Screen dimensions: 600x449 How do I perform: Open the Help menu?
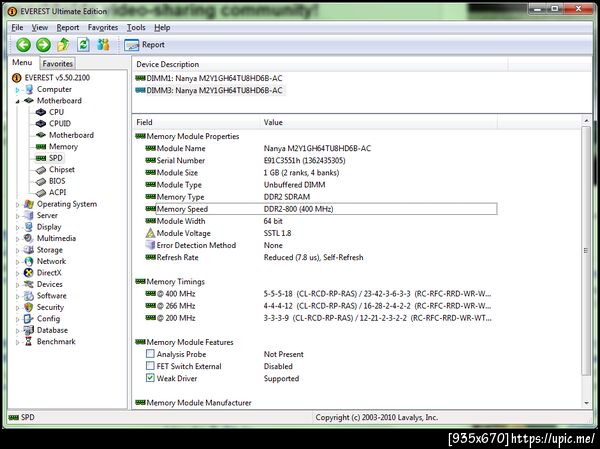(162, 28)
